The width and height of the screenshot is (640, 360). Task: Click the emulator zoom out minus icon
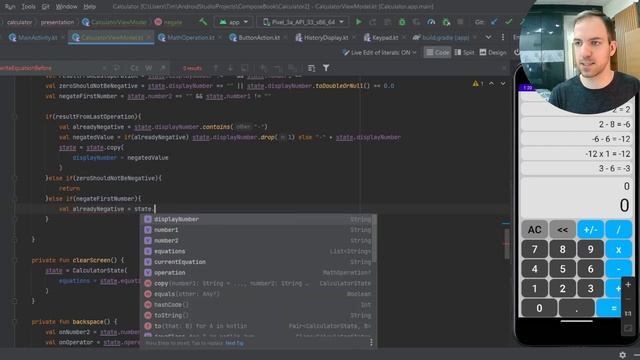628,299
